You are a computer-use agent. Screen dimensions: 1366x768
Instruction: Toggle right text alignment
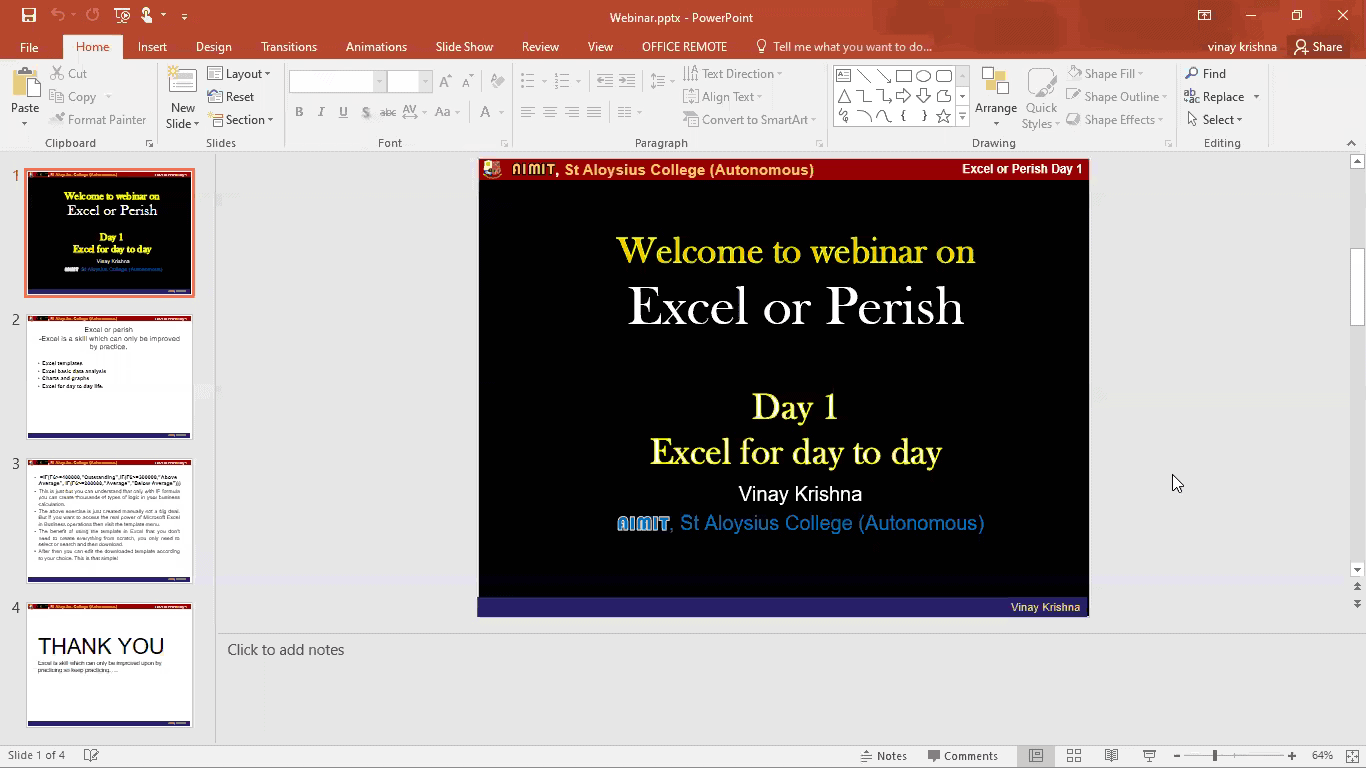pyautogui.click(x=572, y=112)
